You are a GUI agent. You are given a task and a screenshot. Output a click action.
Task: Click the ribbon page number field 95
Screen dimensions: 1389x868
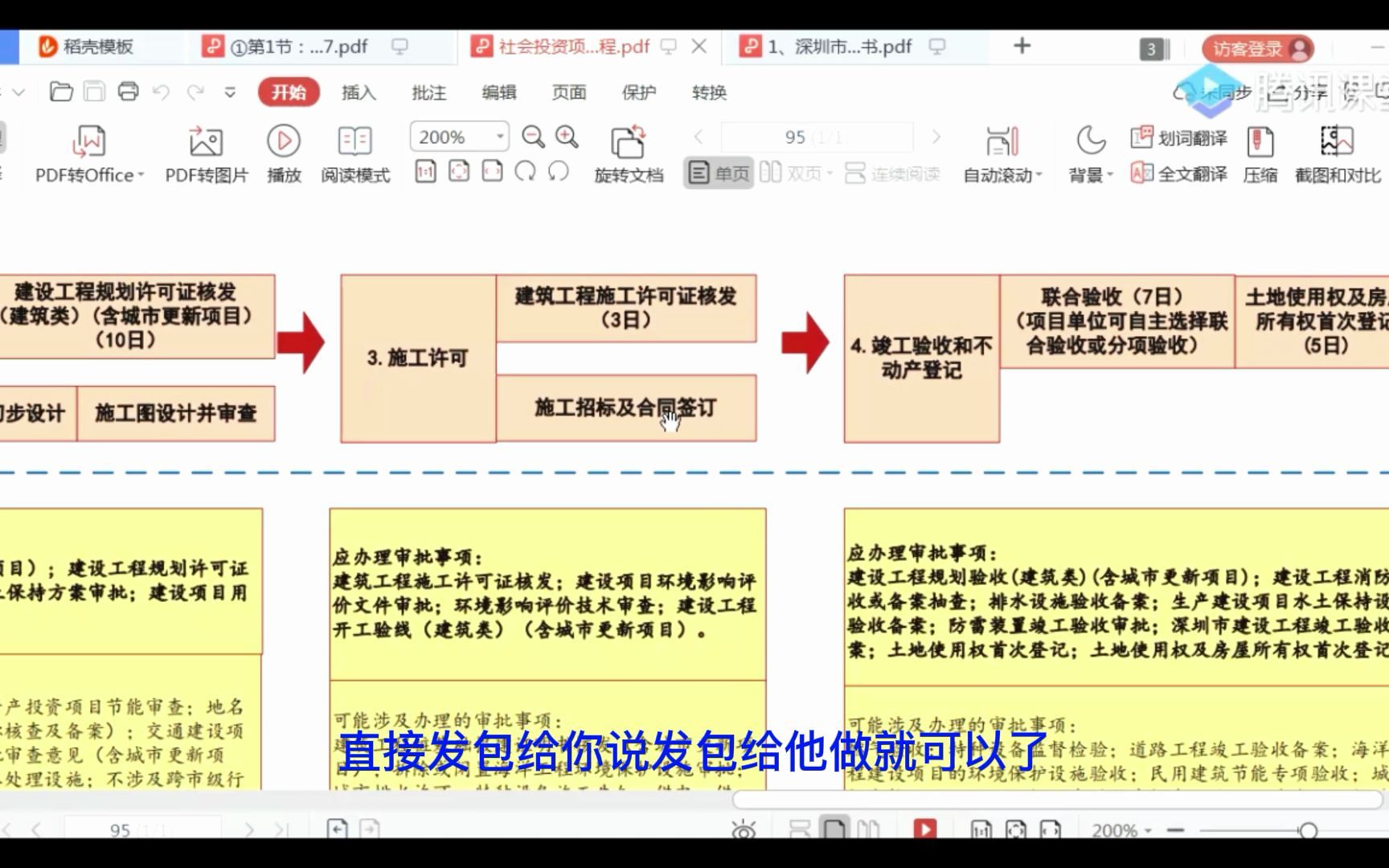pyautogui.click(x=817, y=137)
